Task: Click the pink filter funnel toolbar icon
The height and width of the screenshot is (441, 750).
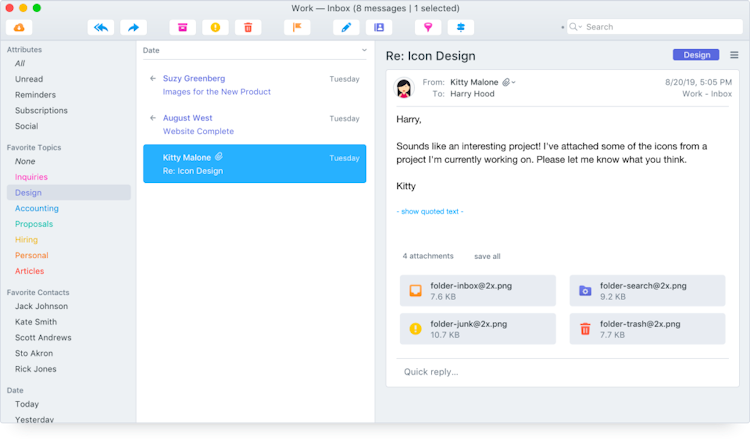Action: coord(428,27)
